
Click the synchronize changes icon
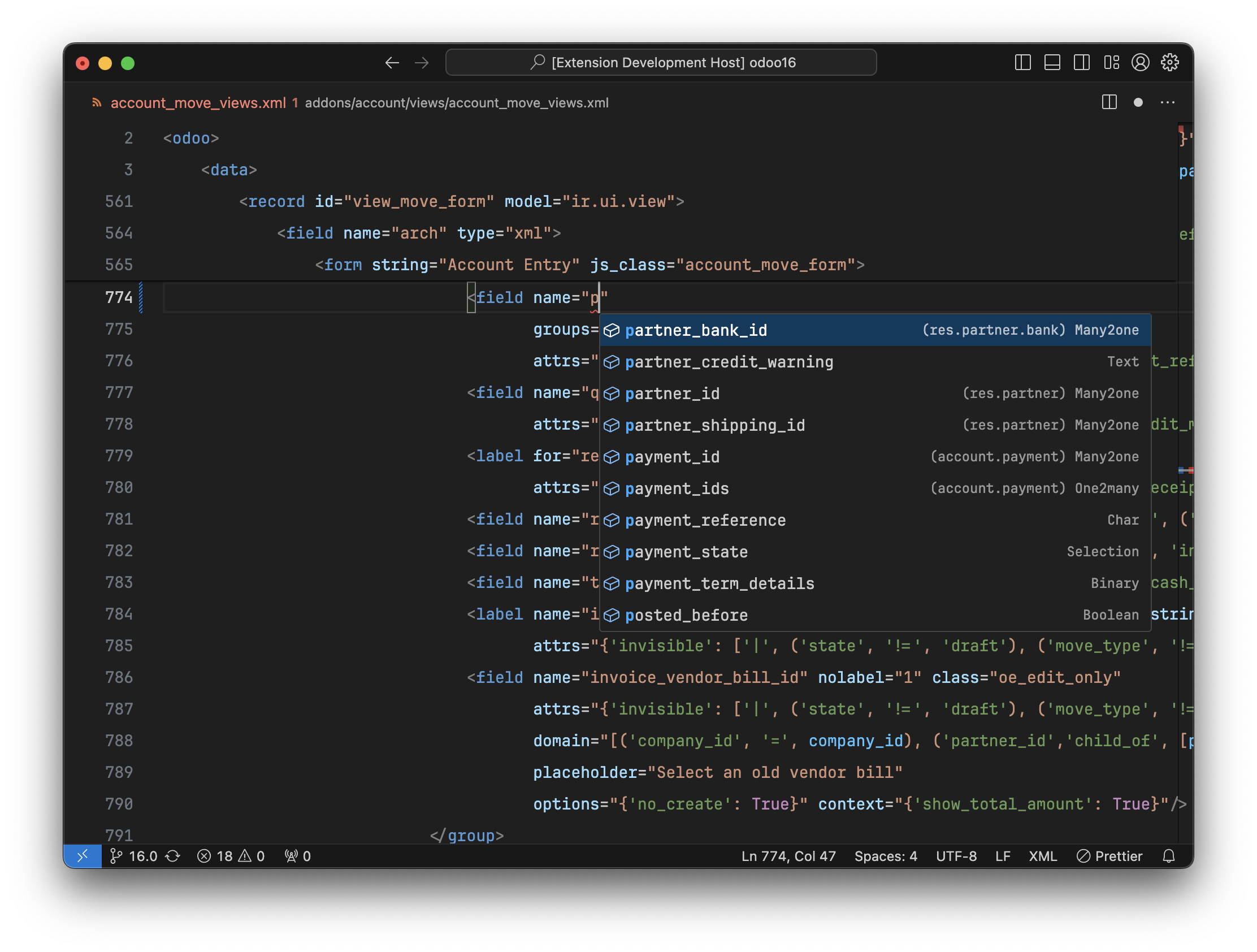click(x=173, y=856)
